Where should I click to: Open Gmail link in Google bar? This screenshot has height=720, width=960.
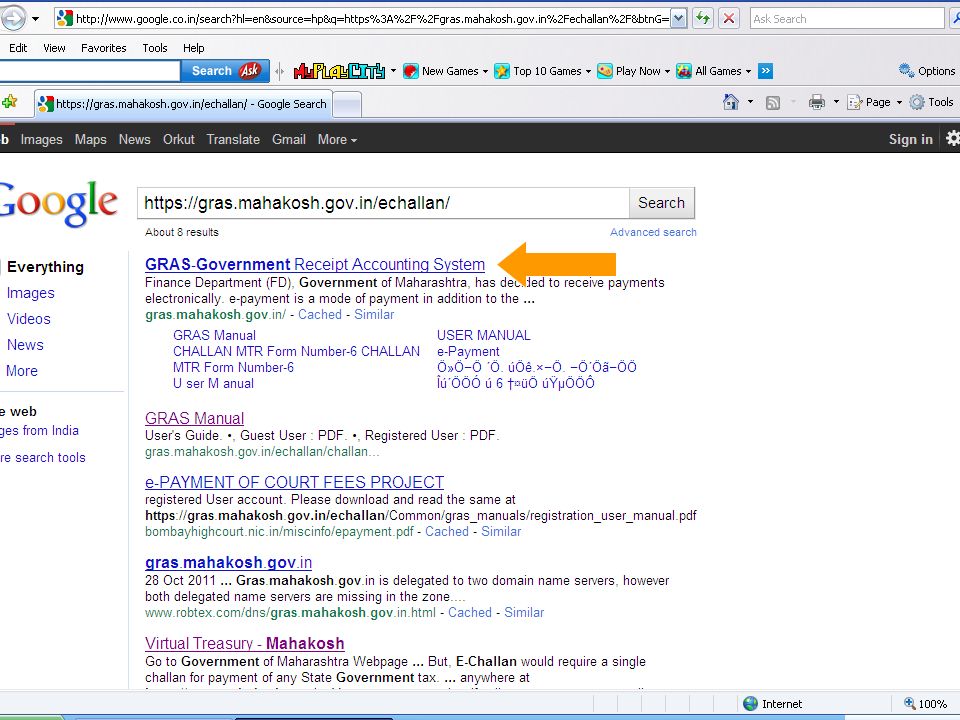(x=289, y=140)
